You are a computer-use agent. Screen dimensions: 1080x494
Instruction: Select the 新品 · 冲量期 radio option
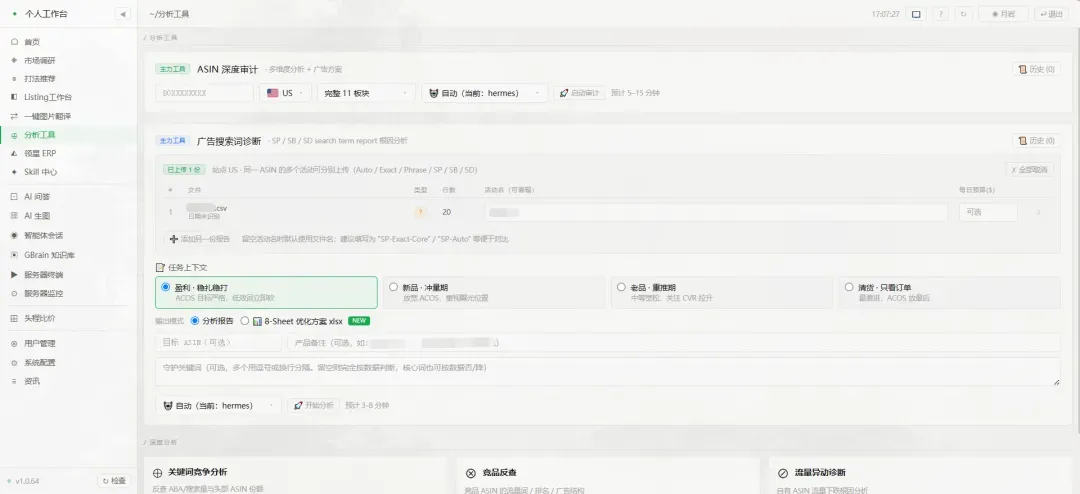[x=393, y=287]
